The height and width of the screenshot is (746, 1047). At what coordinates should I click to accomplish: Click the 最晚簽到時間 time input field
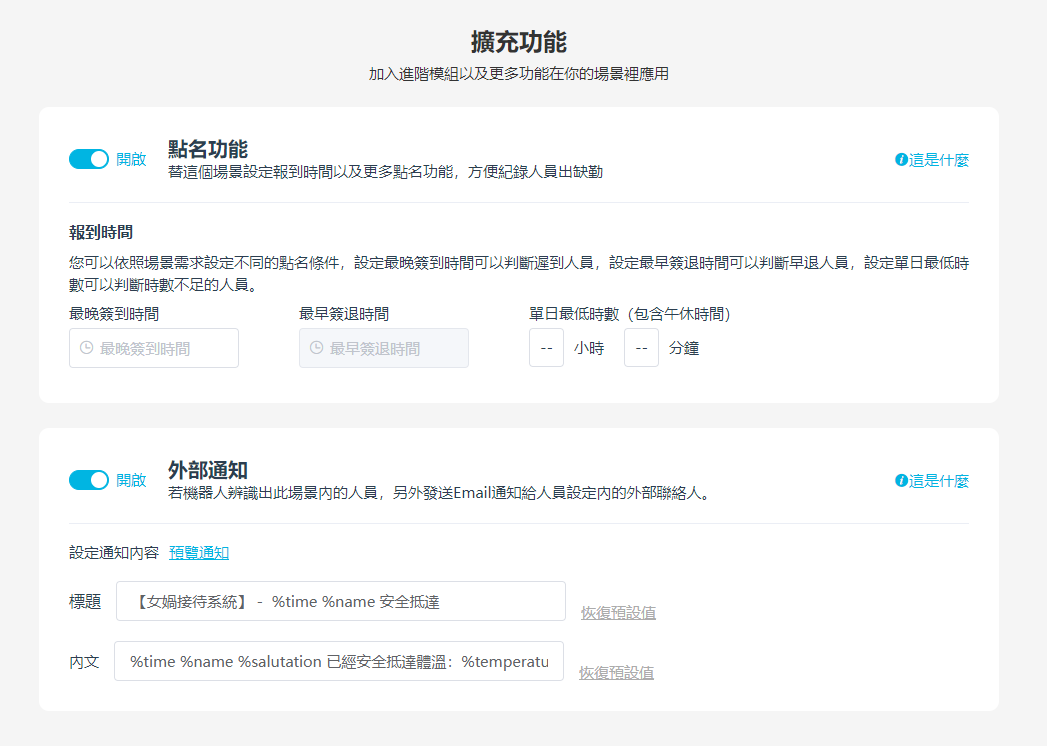(154, 348)
